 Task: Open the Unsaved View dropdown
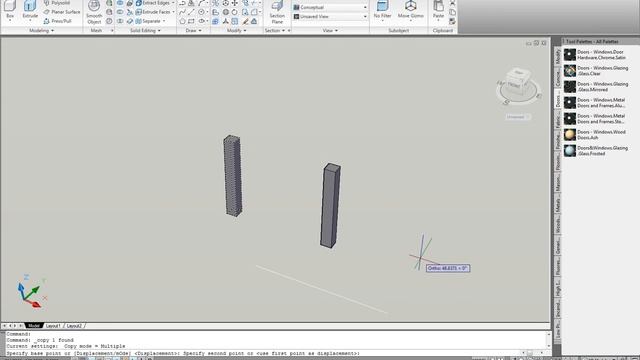[x=330, y=16]
